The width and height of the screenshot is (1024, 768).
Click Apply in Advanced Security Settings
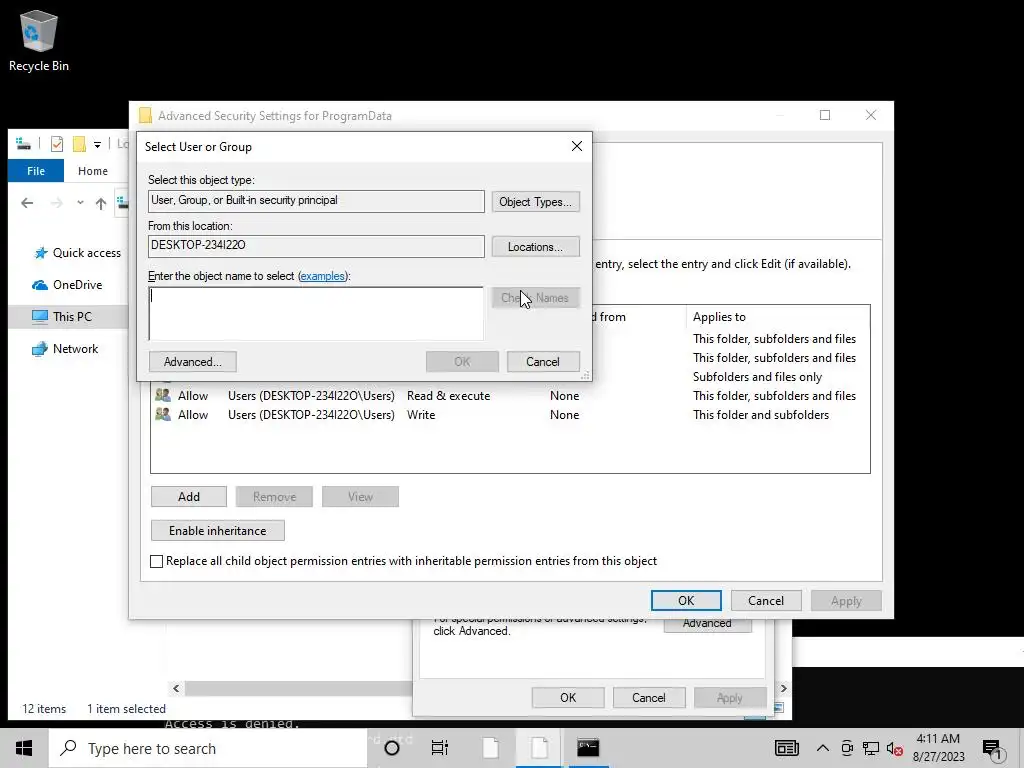[x=846, y=601]
